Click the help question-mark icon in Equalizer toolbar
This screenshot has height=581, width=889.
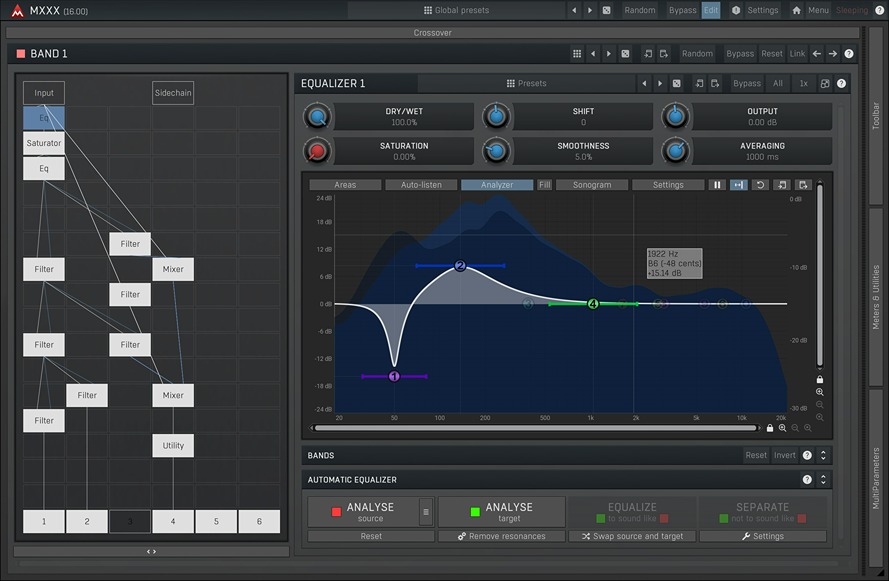(840, 83)
